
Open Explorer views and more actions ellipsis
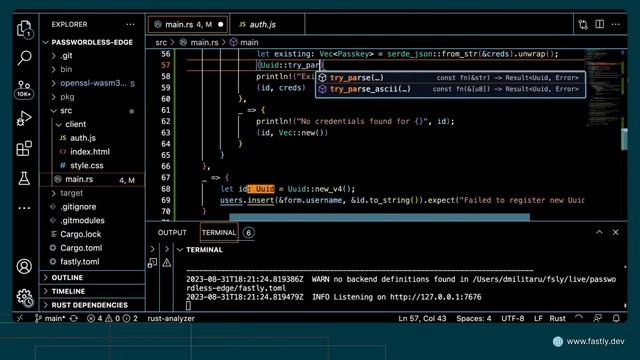130,24
